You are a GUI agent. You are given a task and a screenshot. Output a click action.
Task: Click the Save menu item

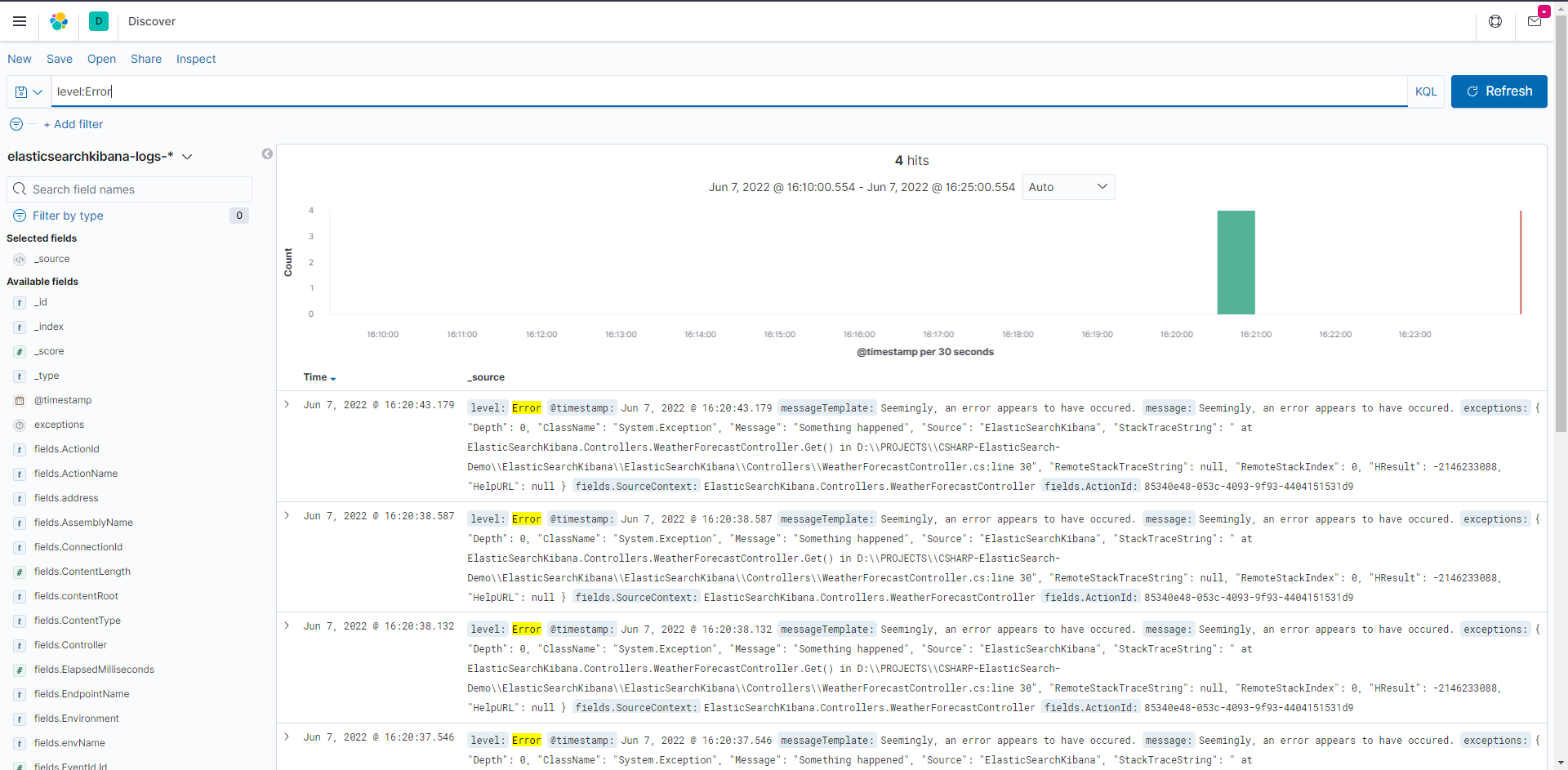(60, 59)
